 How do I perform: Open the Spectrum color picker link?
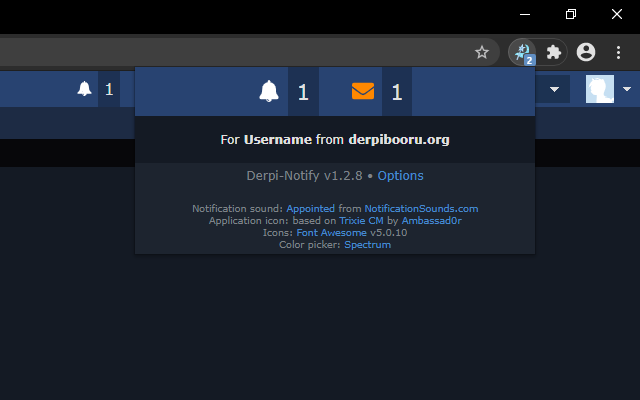coord(367,245)
